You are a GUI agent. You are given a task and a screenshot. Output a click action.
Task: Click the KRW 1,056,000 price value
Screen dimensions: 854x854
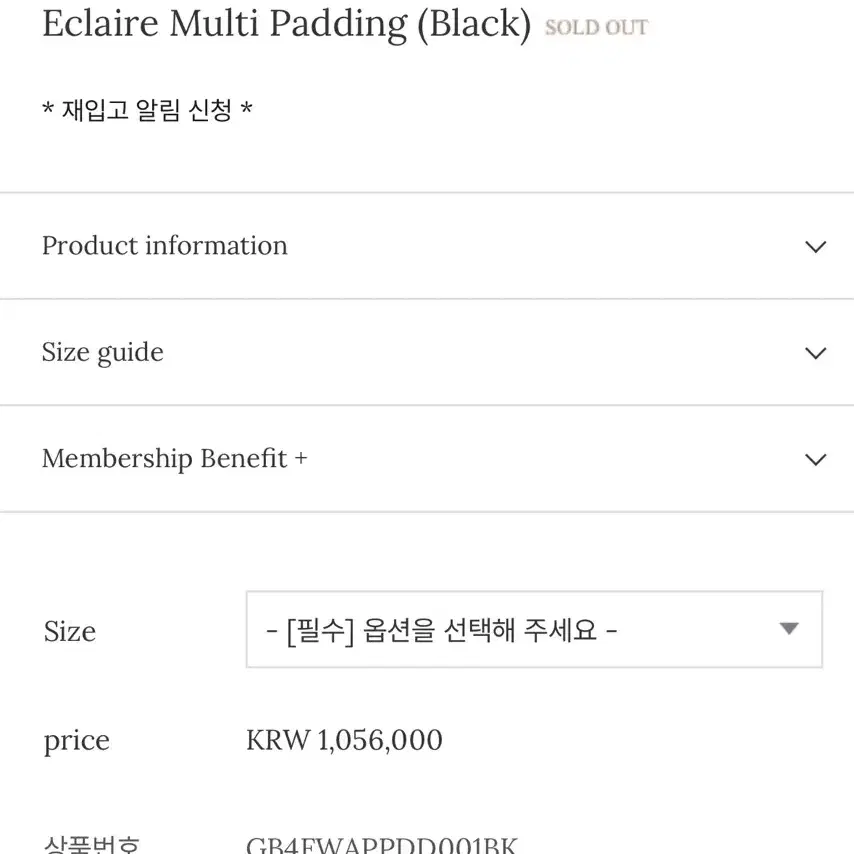pos(344,740)
